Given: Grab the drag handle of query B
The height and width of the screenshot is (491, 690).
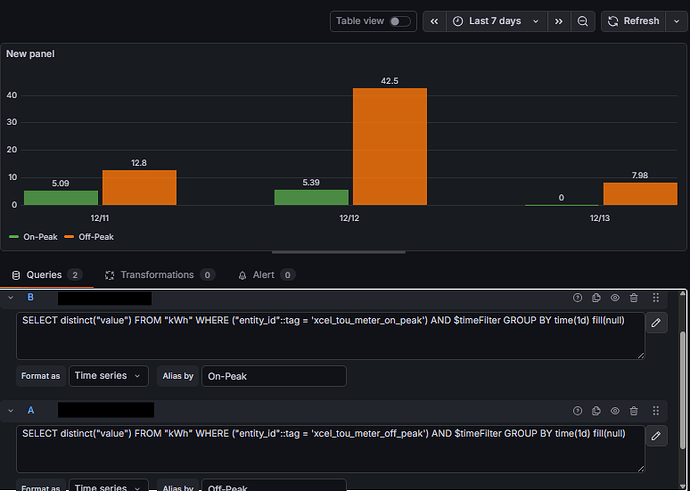Looking at the screenshot, I should click(x=656, y=298).
